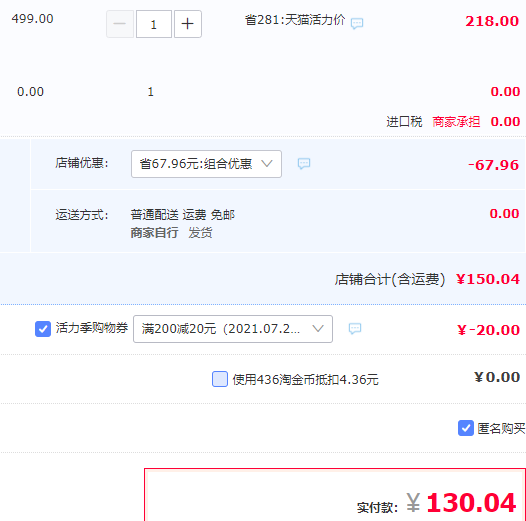Enable 使用436淘金币抵扣4.36元 checkbox
This screenshot has width=526, height=521.
220,379
